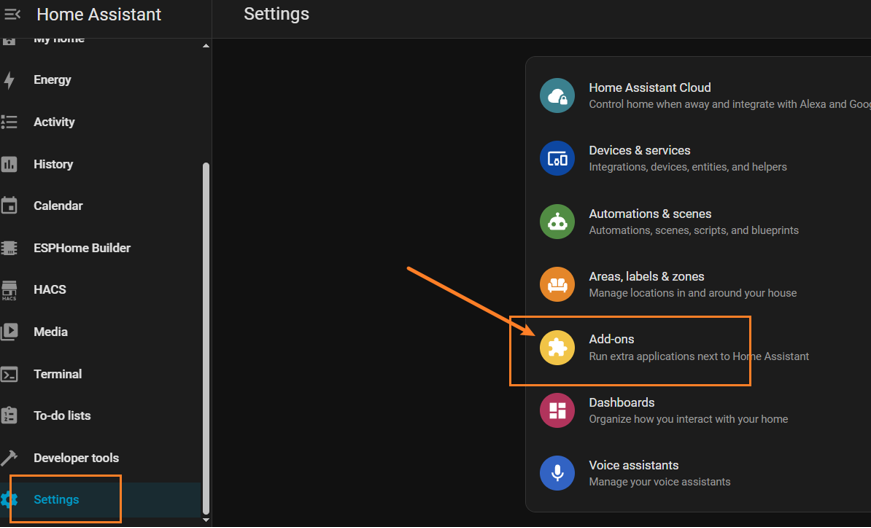This screenshot has height=528, width=871.
Task: Click the yellow Add-ons puzzle icon
Action: [557, 348]
